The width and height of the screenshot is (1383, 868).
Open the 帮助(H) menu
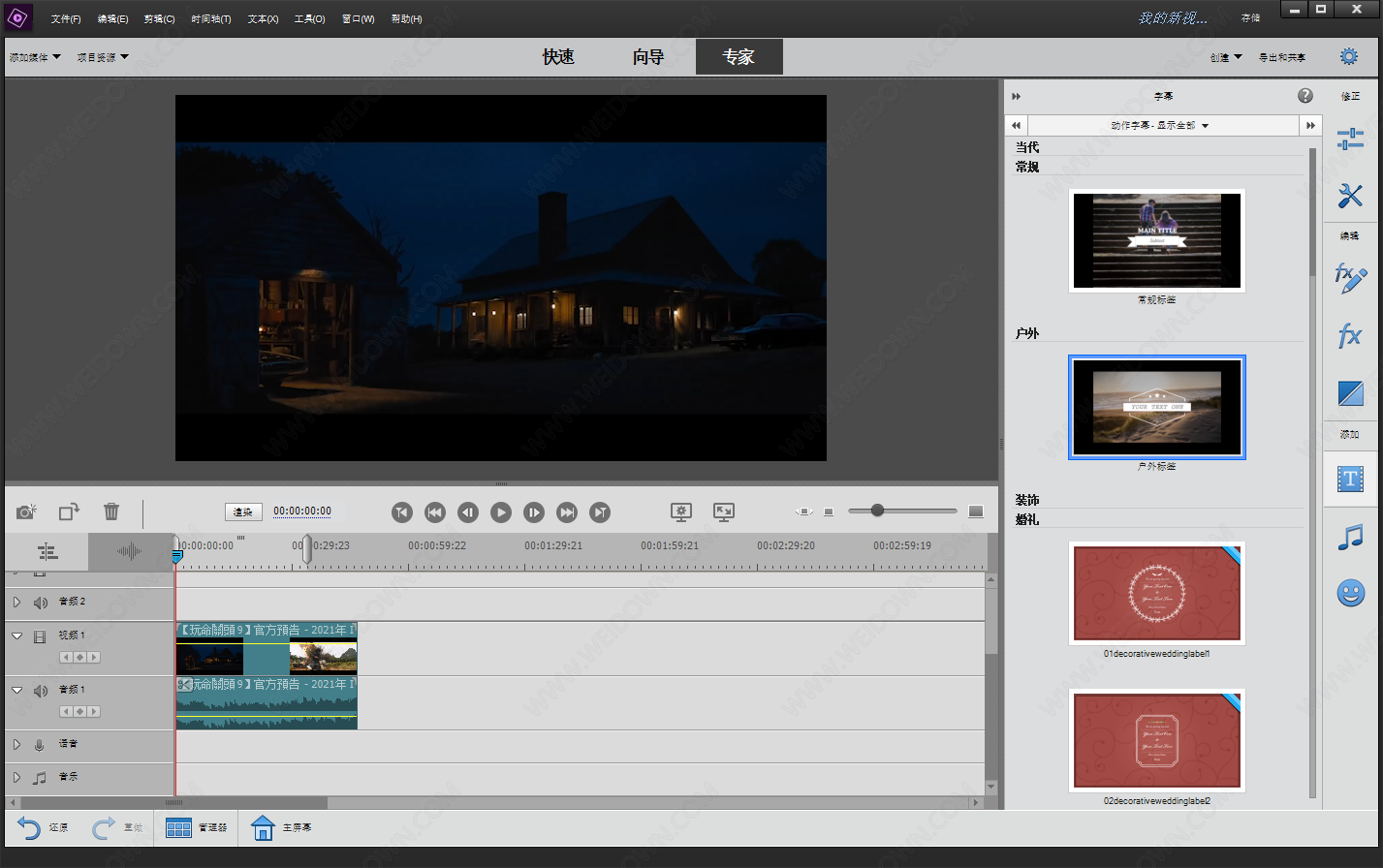pos(406,19)
